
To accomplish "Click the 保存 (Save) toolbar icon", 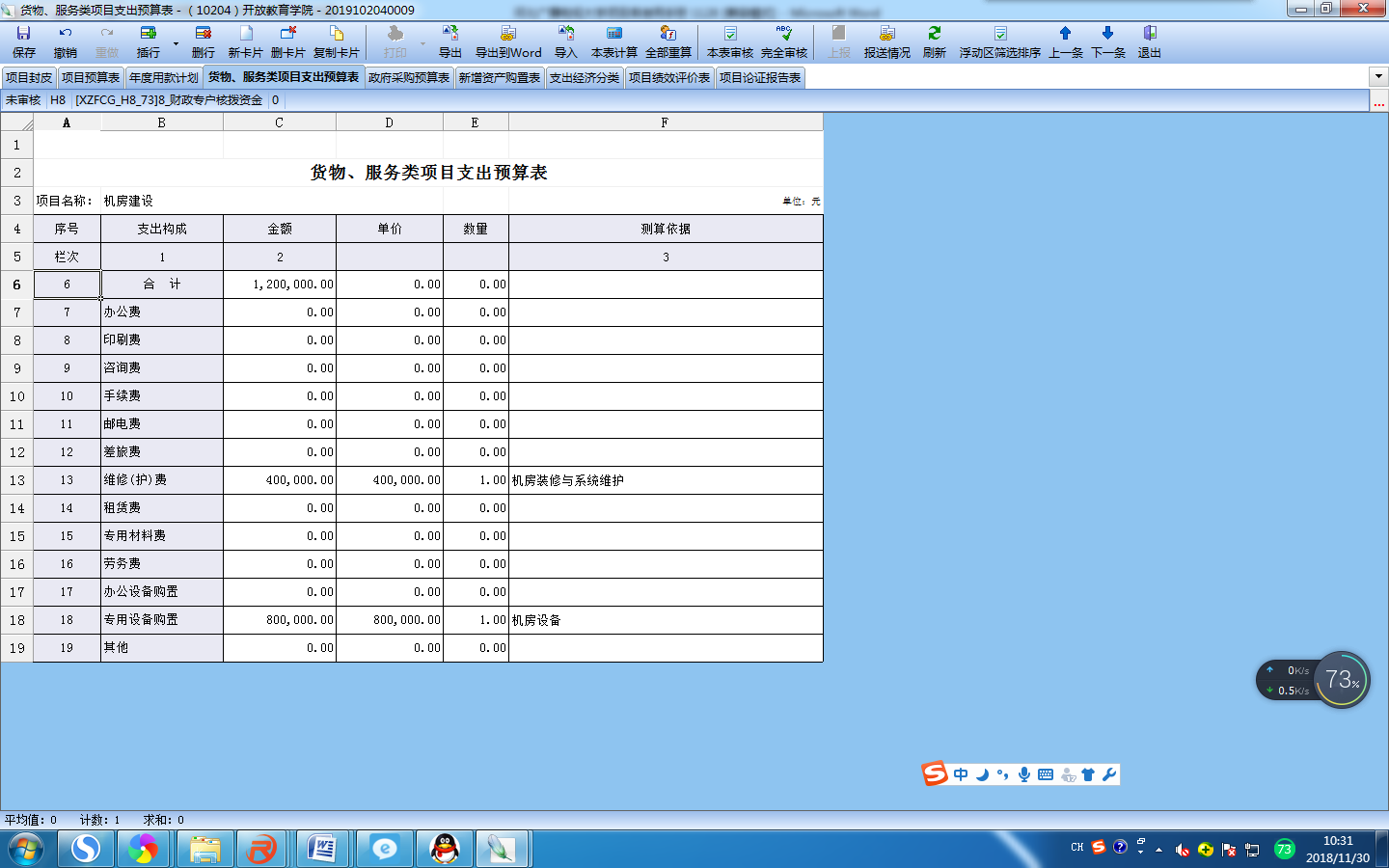I will coord(24,41).
